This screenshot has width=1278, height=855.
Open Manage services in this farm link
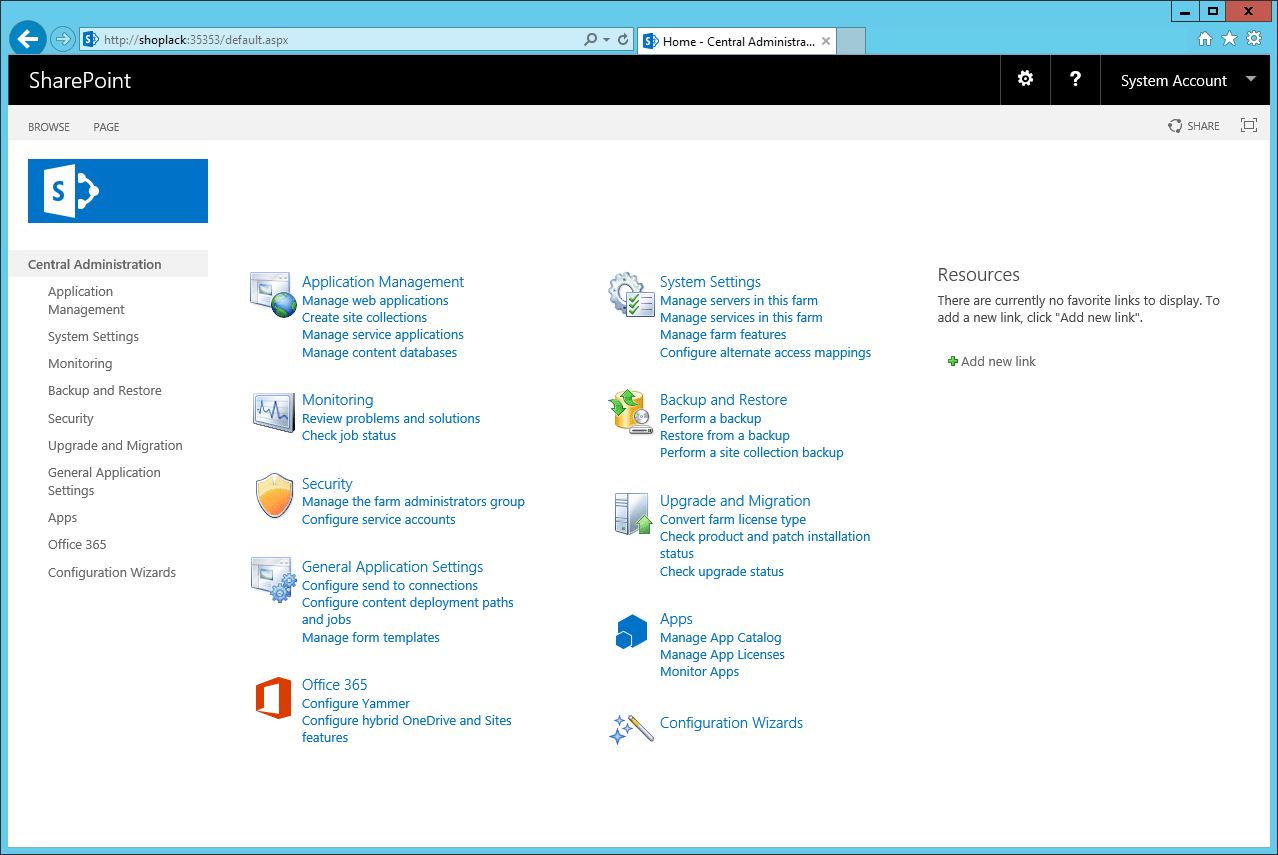(741, 318)
